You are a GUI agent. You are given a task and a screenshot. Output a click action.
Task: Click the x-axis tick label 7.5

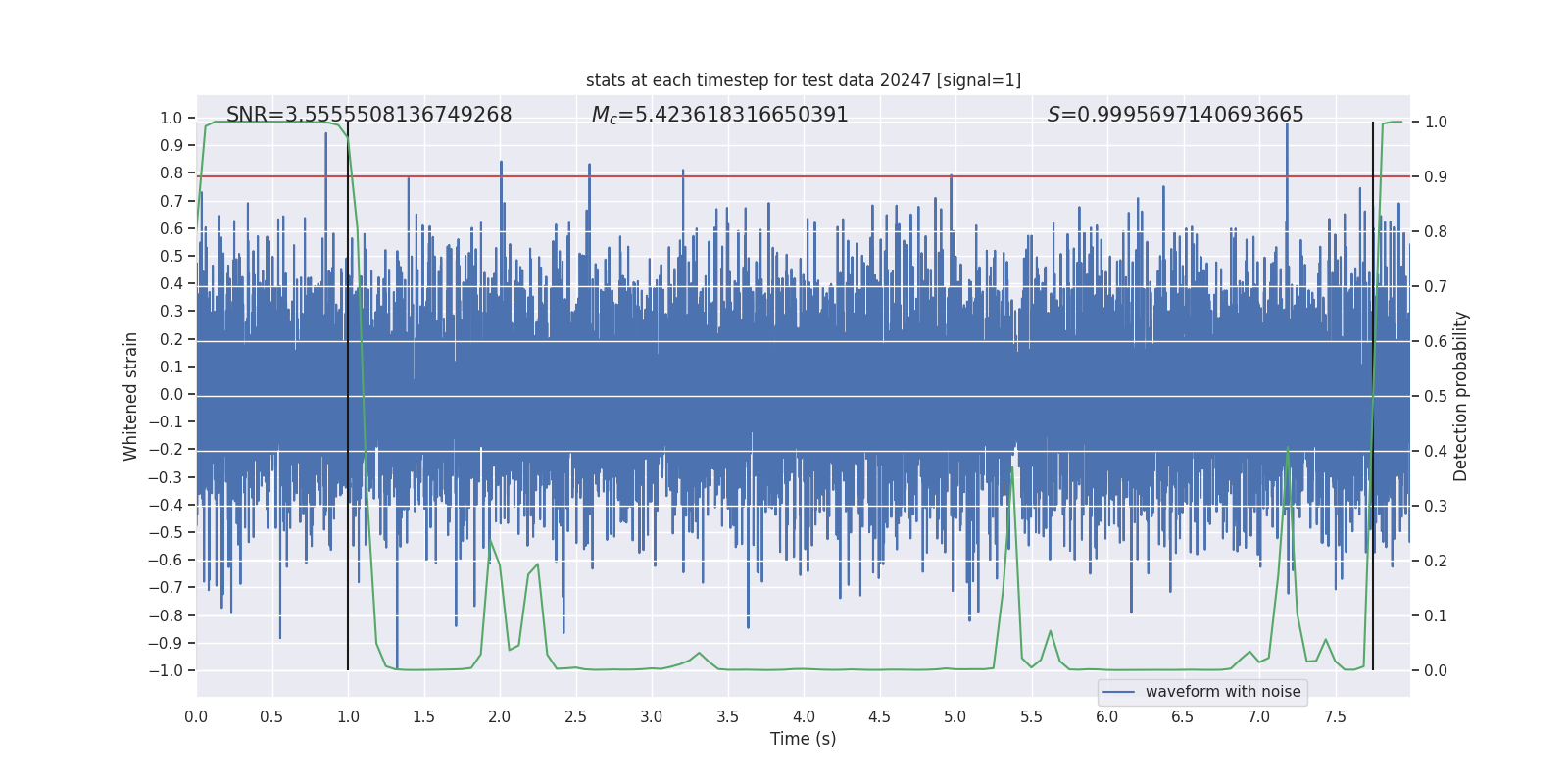(x=1335, y=716)
